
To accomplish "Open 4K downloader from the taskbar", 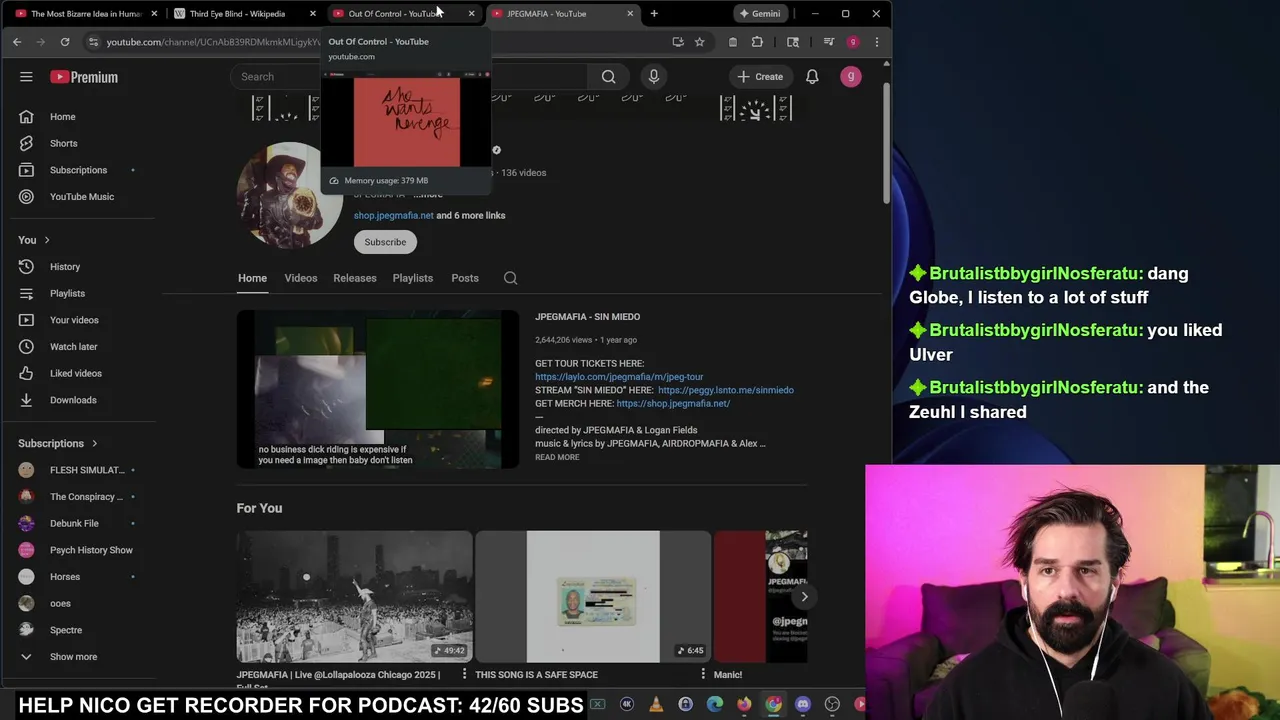I will 627,705.
